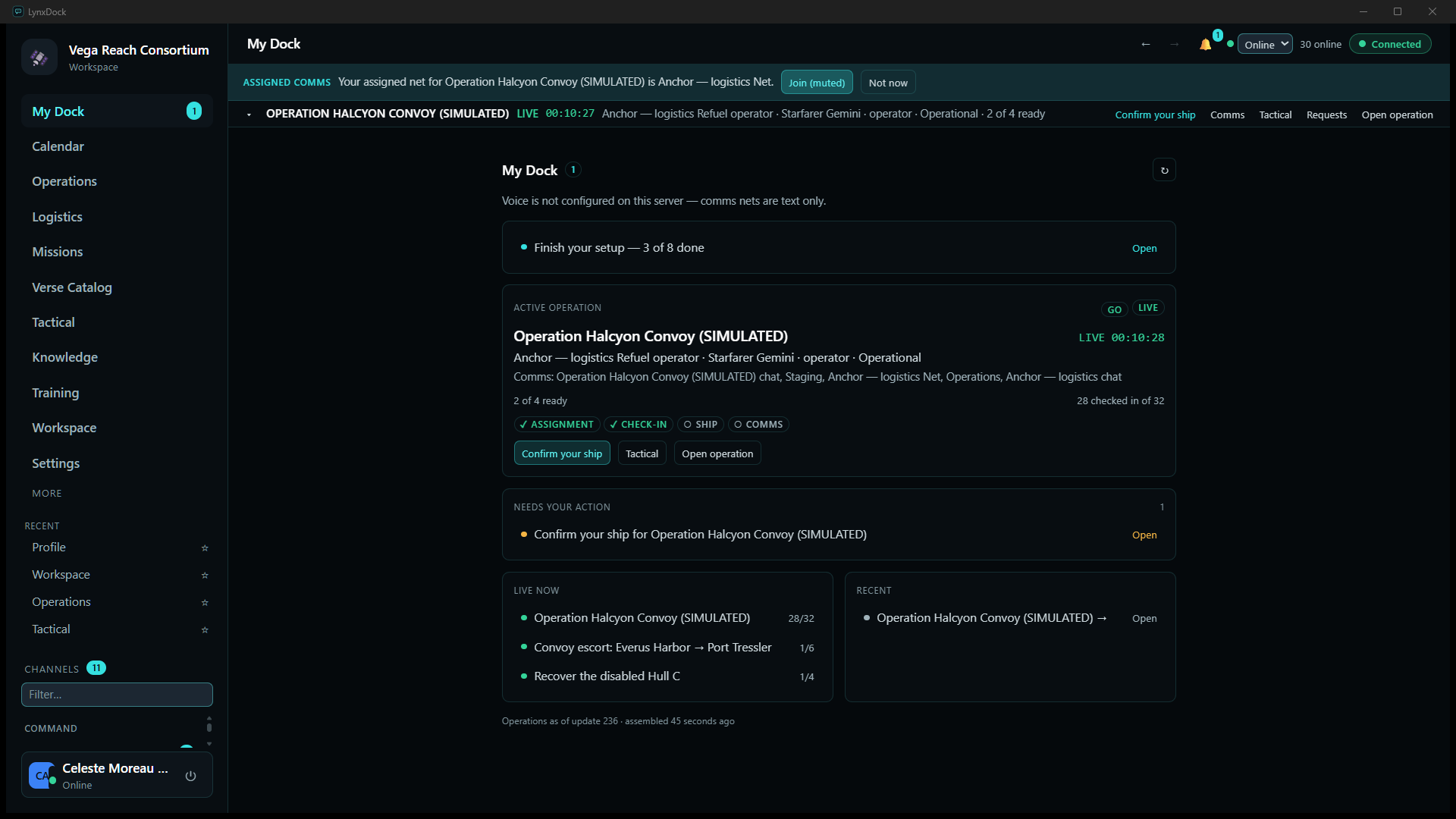Viewport: 1456px width, 819px height.
Task: Click Join (muted) button
Action: pyautogui.click(x=817, y=83)
